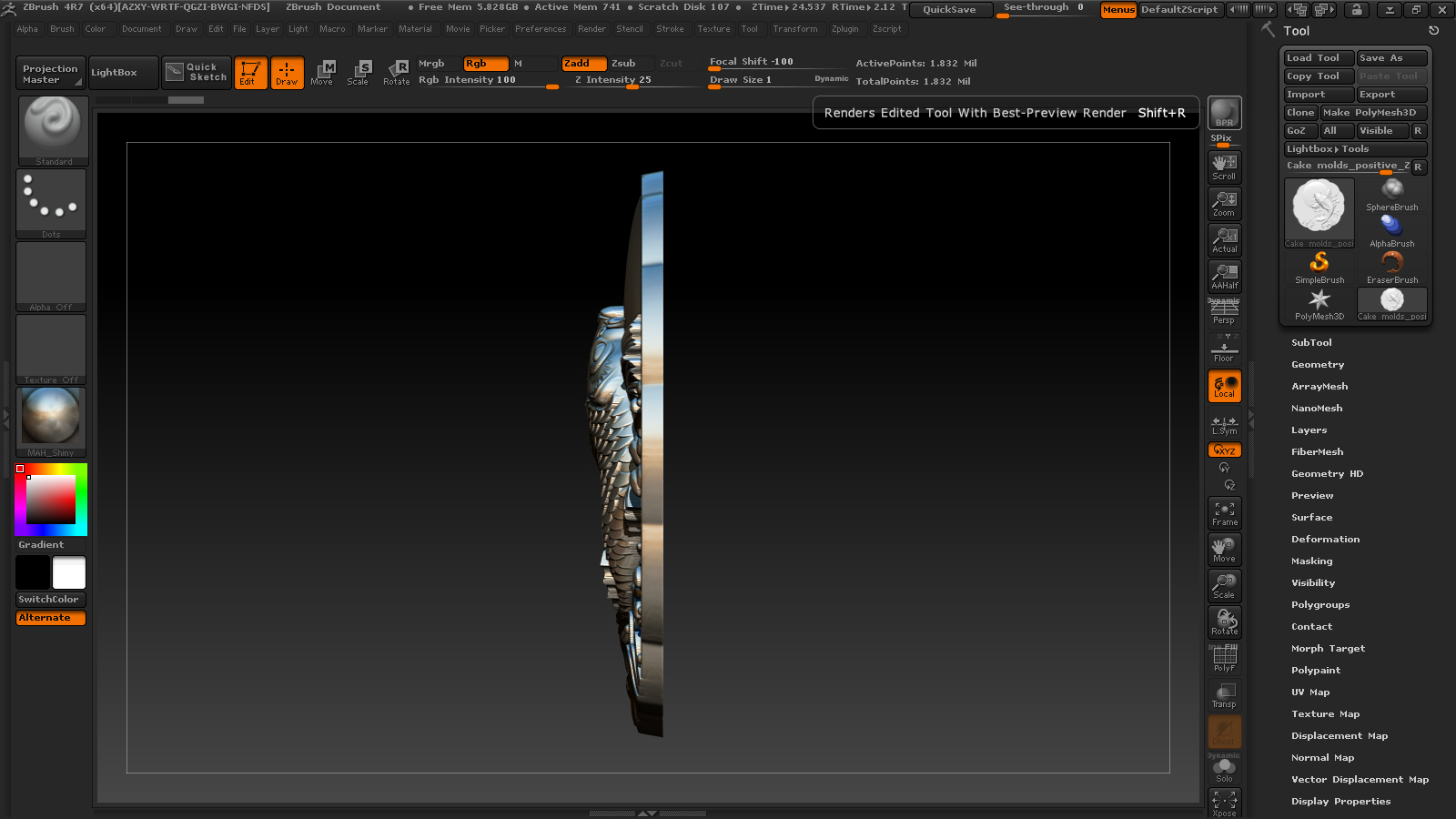The height and width of the screenshot is (819, 1456).
Task: Open the Render menu
Action: click(591, 29)
